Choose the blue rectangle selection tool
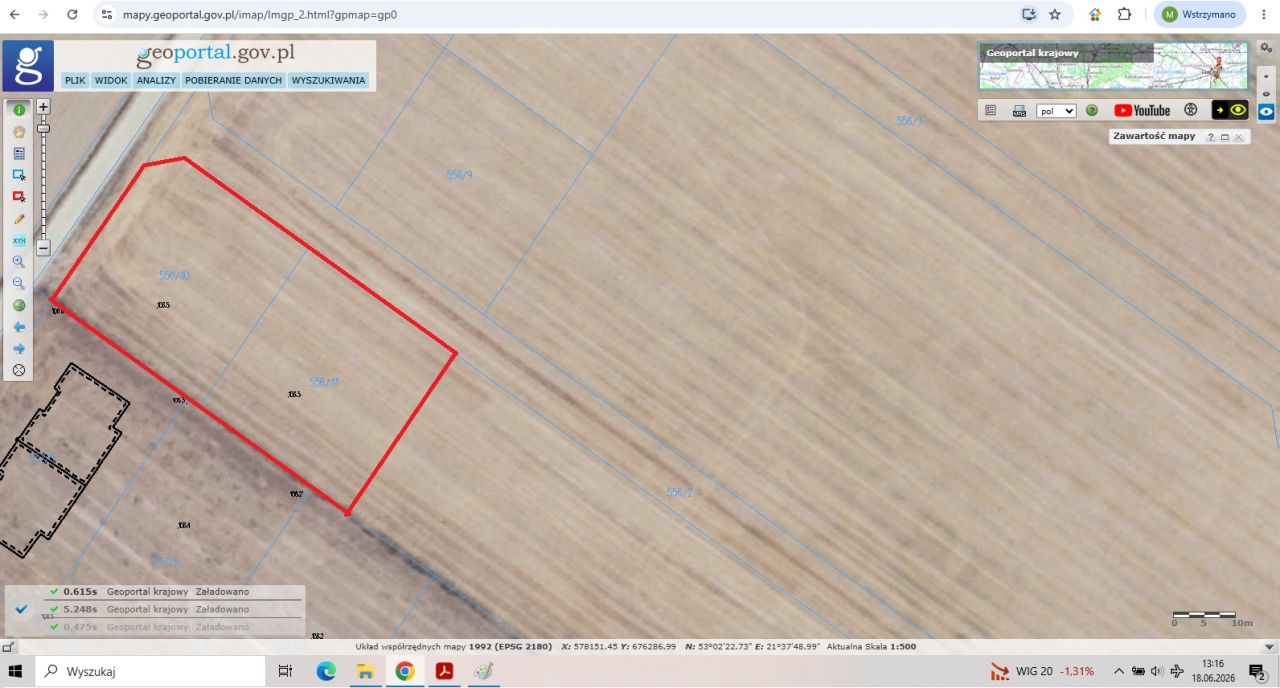This screenshot has height=688, width=1280. (19, 175)
